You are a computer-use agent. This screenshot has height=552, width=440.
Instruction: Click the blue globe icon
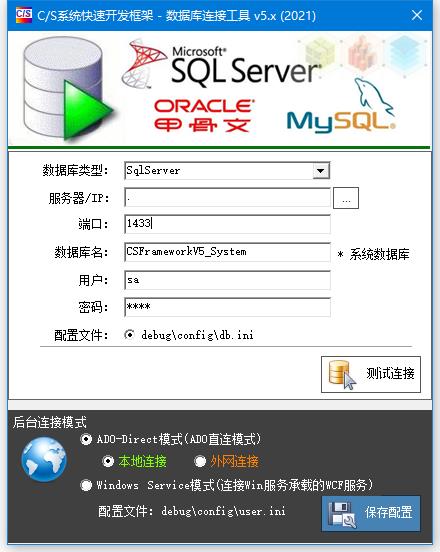click(44, 459)
